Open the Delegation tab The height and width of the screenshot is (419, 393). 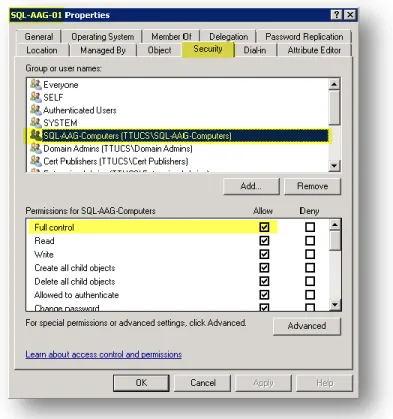(x=228, y=37)
